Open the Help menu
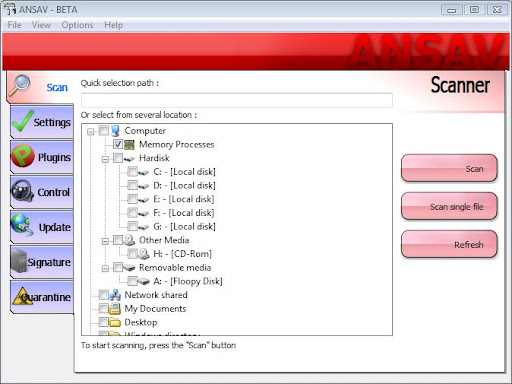Image resolution: width=512 pixels, height=384 pixels. pos(113,25)
